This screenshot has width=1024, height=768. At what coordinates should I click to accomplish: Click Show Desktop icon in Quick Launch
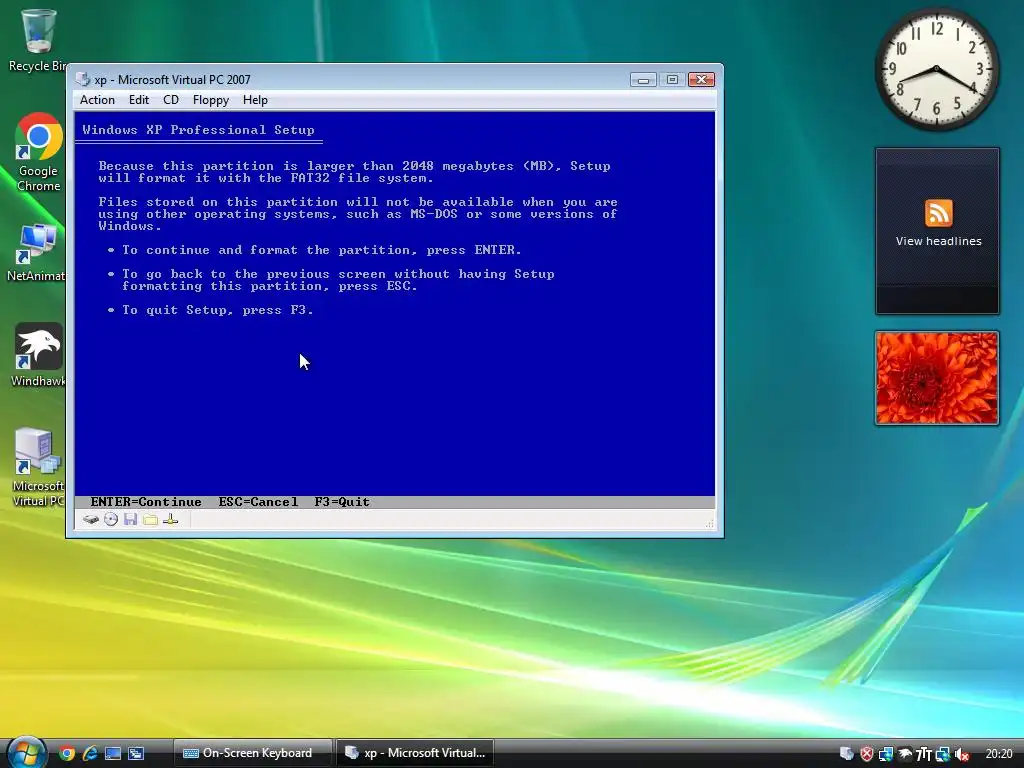click(x=112, y=754)
